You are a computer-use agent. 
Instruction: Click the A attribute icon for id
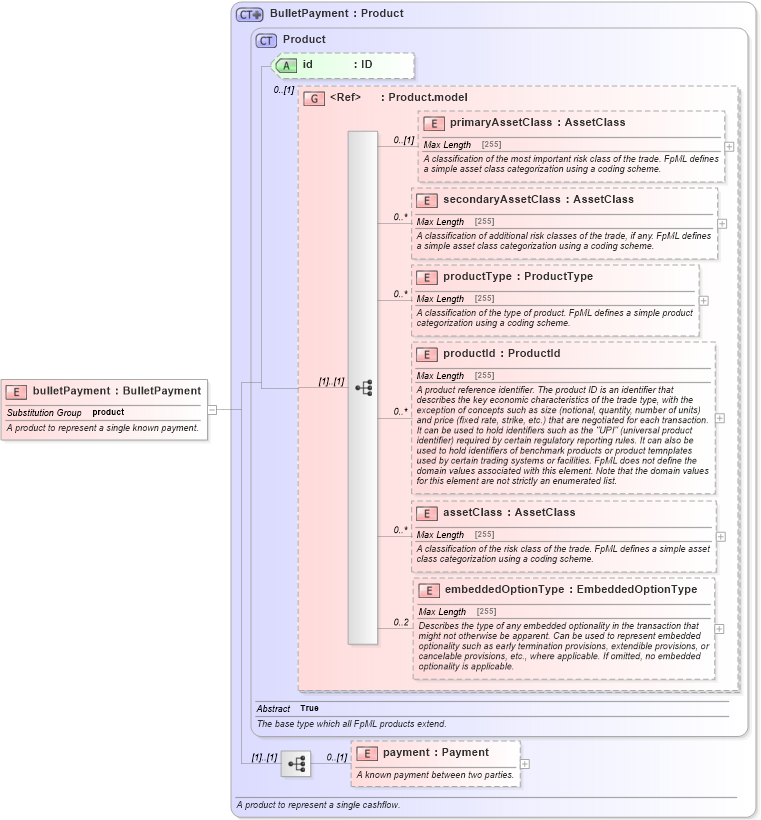[286, 65]
